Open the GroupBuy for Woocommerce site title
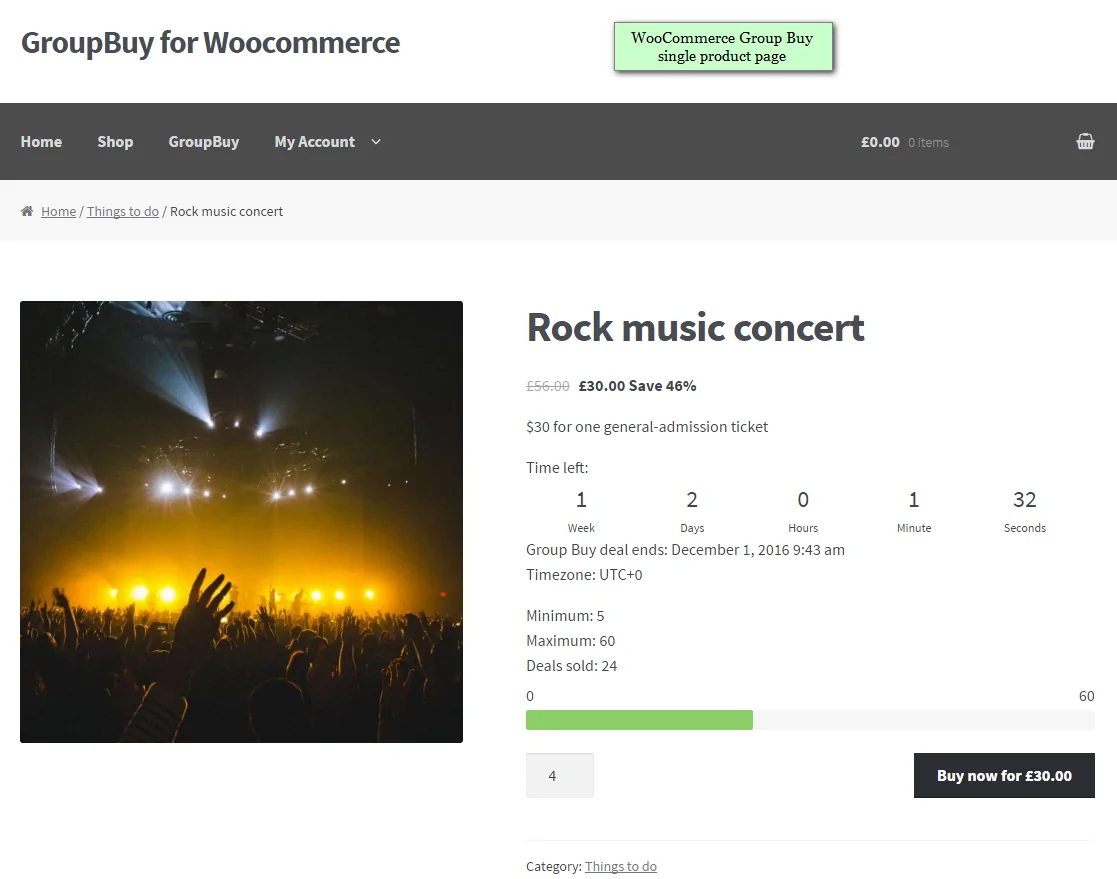Screen dimensions: 1117x879 (x=210, y=43)
